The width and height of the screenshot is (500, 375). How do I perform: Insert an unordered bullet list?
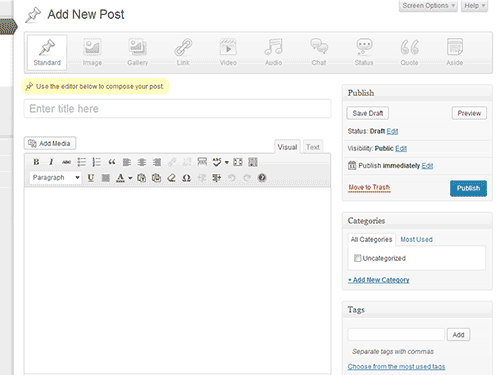pyautogui.click(x=81, y=162)
